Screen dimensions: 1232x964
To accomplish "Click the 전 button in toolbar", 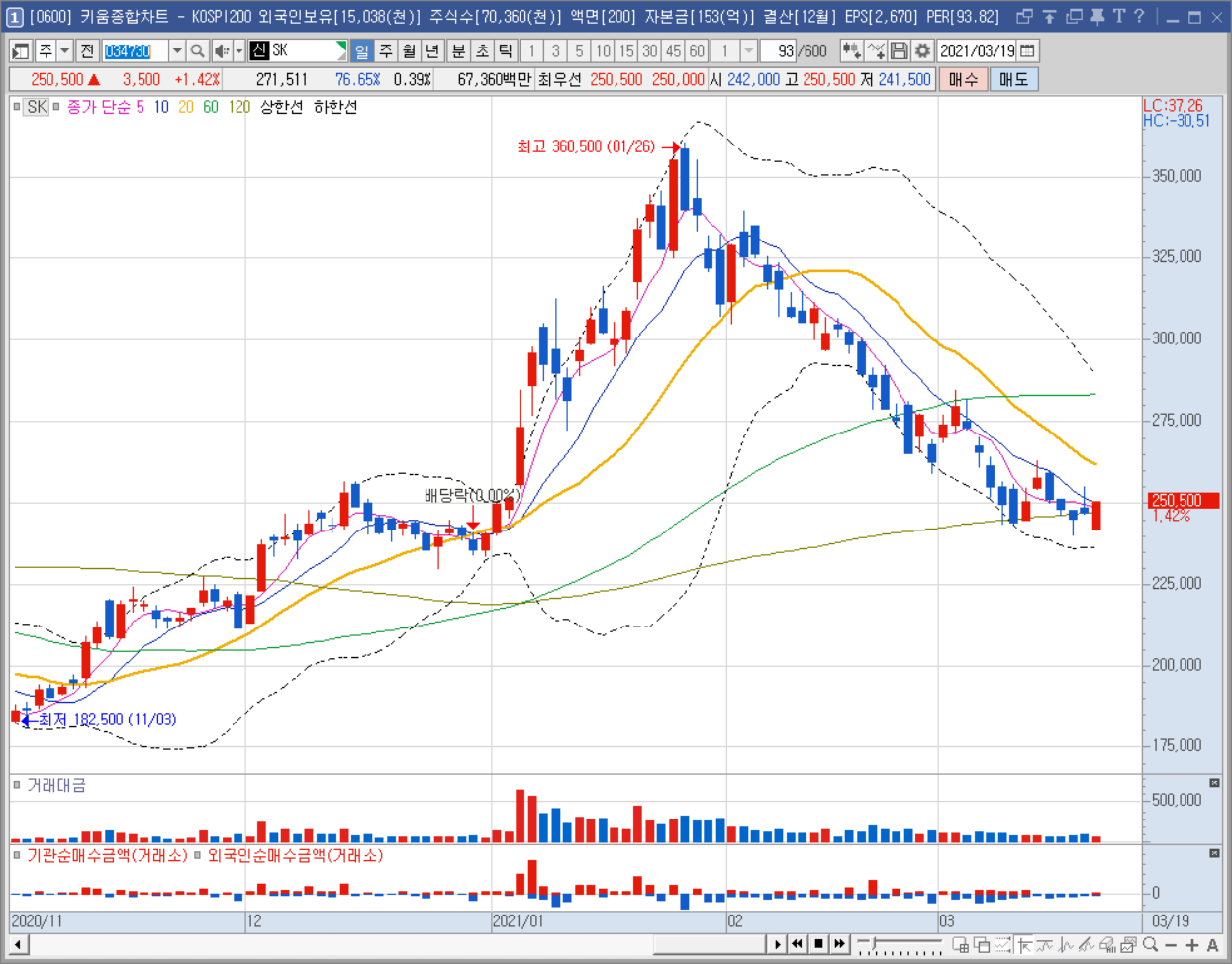I will tap(87, 50).
